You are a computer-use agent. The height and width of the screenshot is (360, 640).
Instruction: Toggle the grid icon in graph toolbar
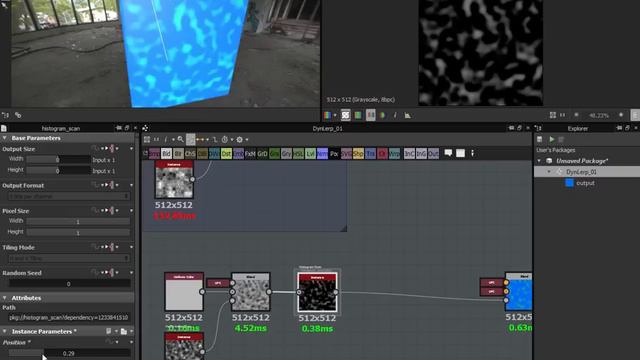pyautogui.click(x=147, y=140)
